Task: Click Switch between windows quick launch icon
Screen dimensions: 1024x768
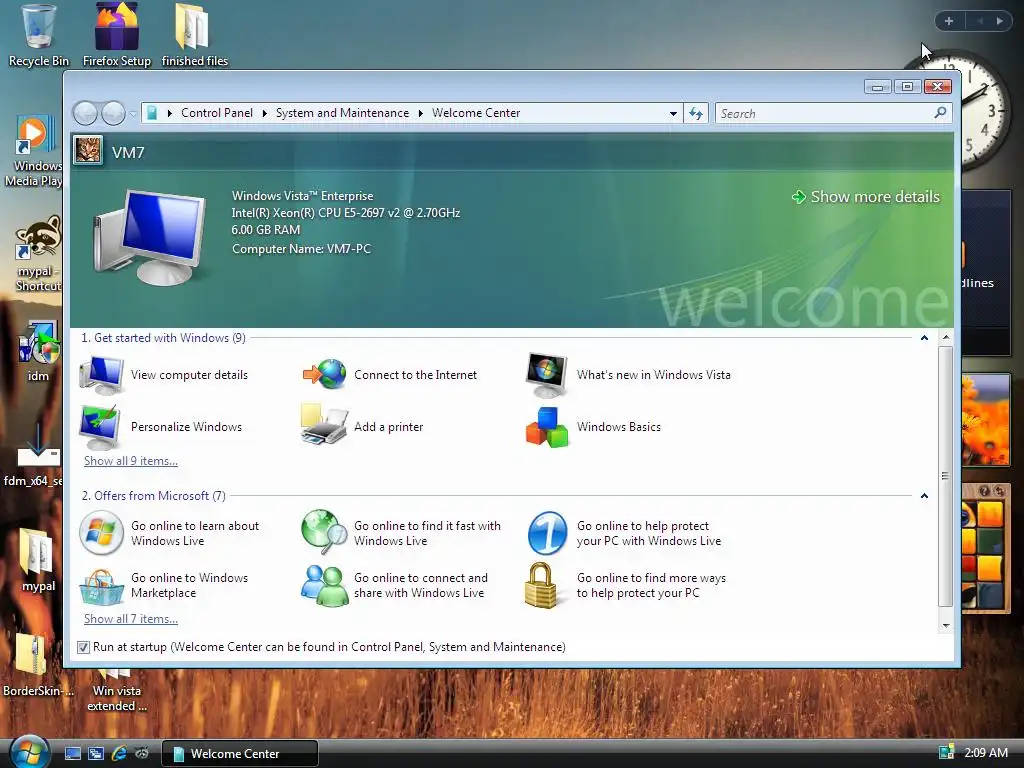Action: [x=96, y=754]
